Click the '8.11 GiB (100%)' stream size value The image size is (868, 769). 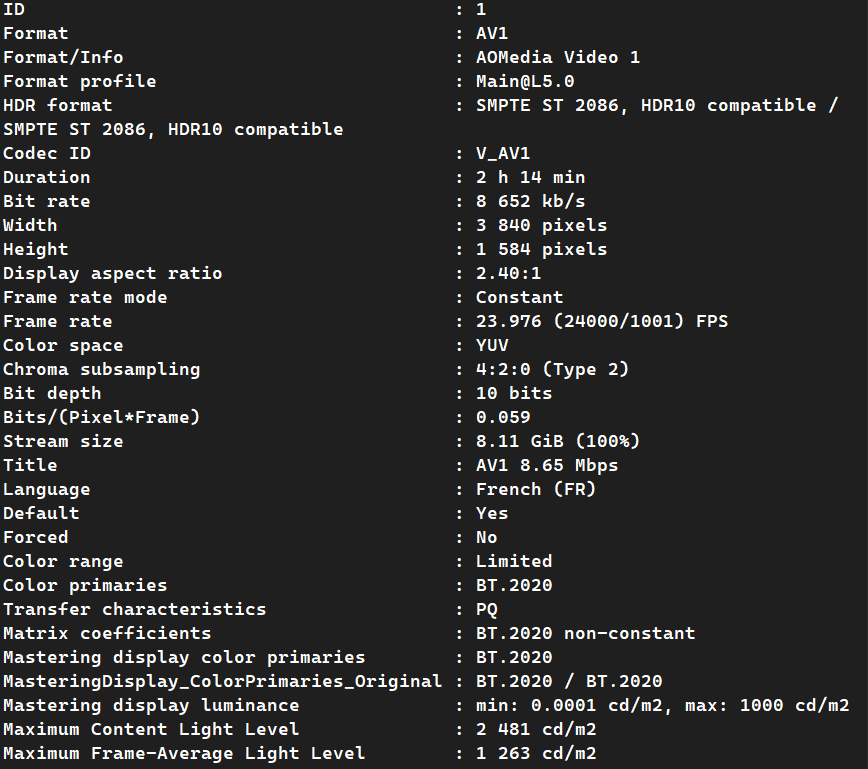(x=557, y=441)
